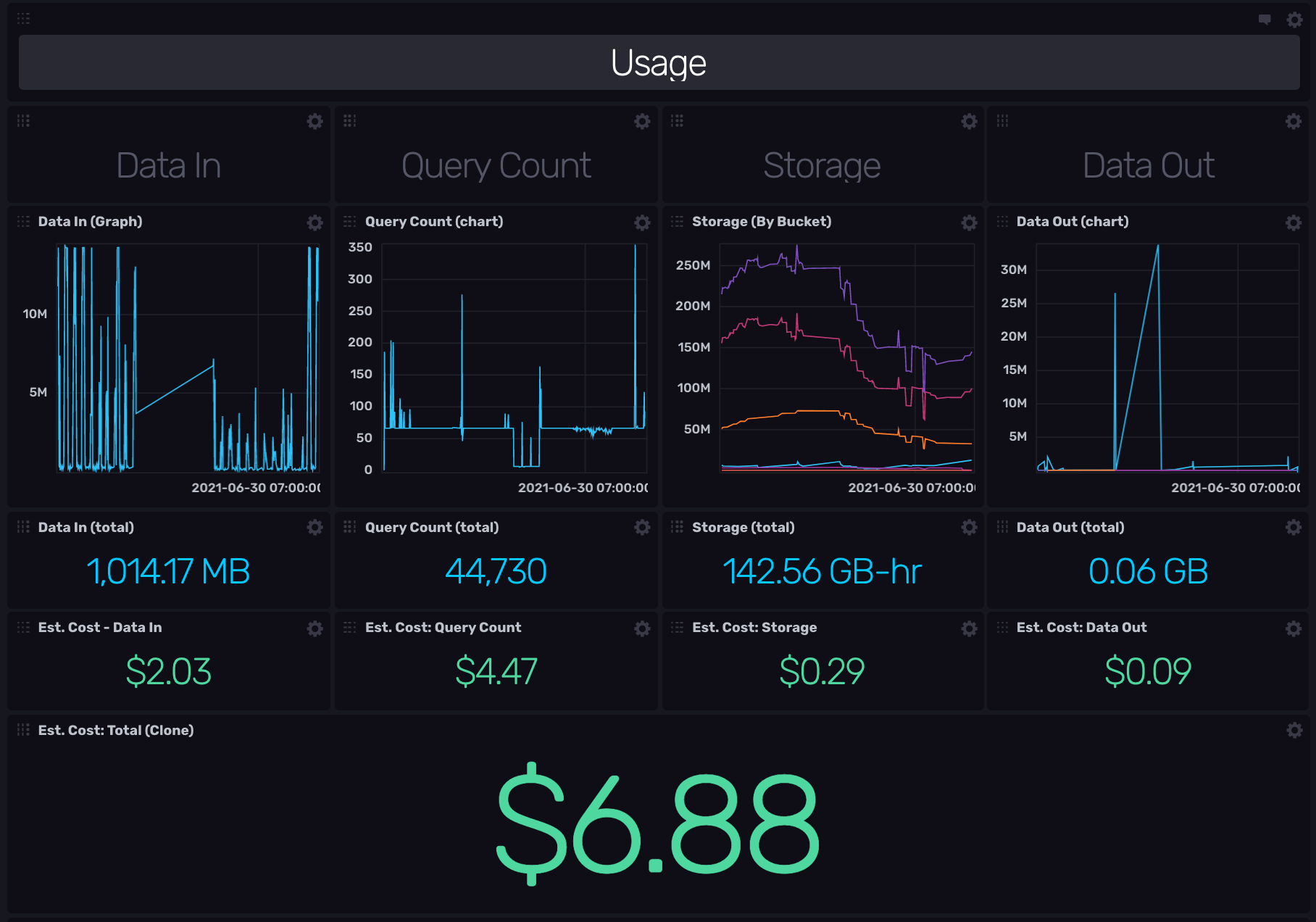Click drag handle of Data Out (total) cell
This screenshot has height=922, width=1316.
pyautogui.click(x=1002, y=527)
